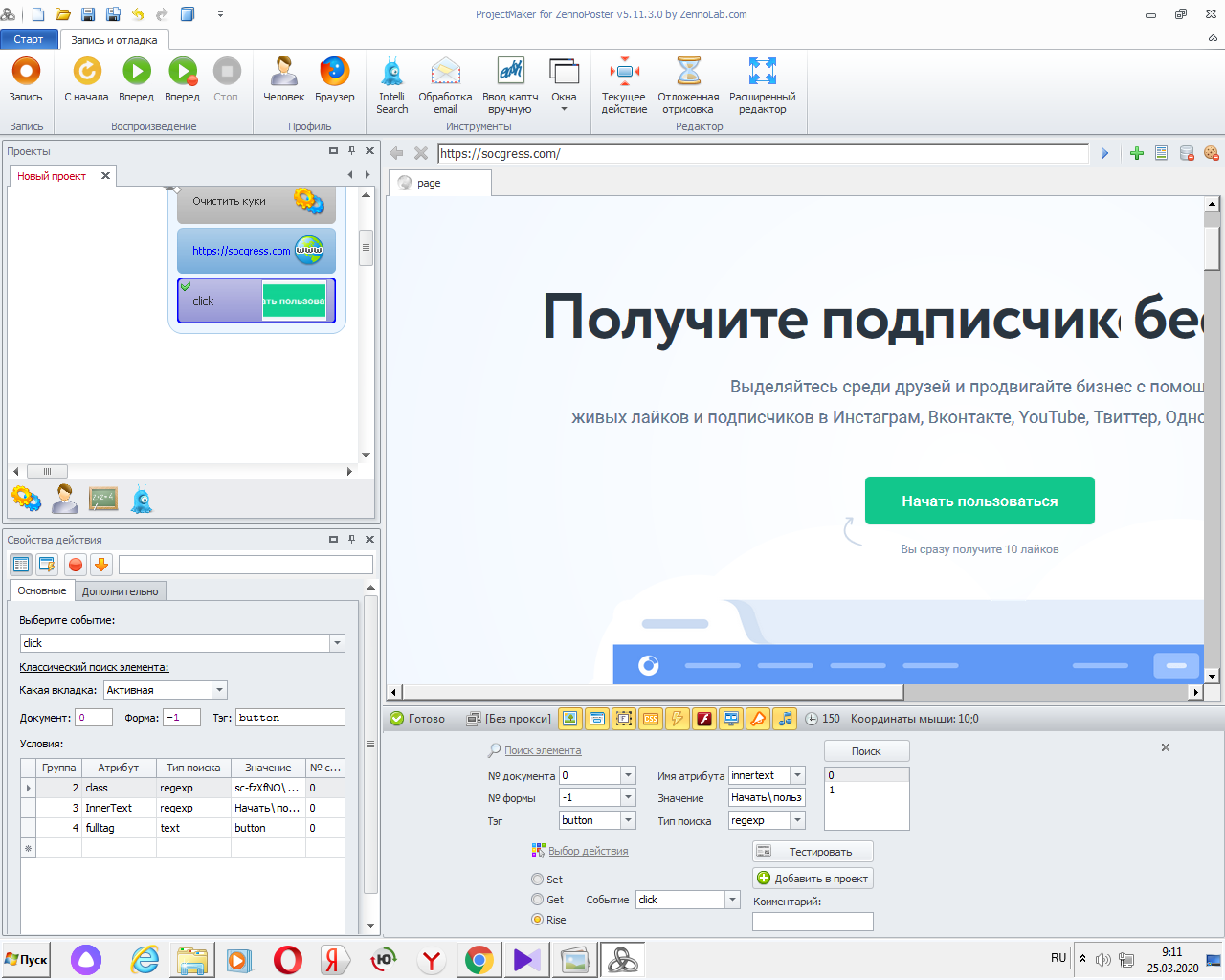Viewport: 1225px width, 980px height.
Task: Start recording with the Запись button
Action: pos(26,79)
